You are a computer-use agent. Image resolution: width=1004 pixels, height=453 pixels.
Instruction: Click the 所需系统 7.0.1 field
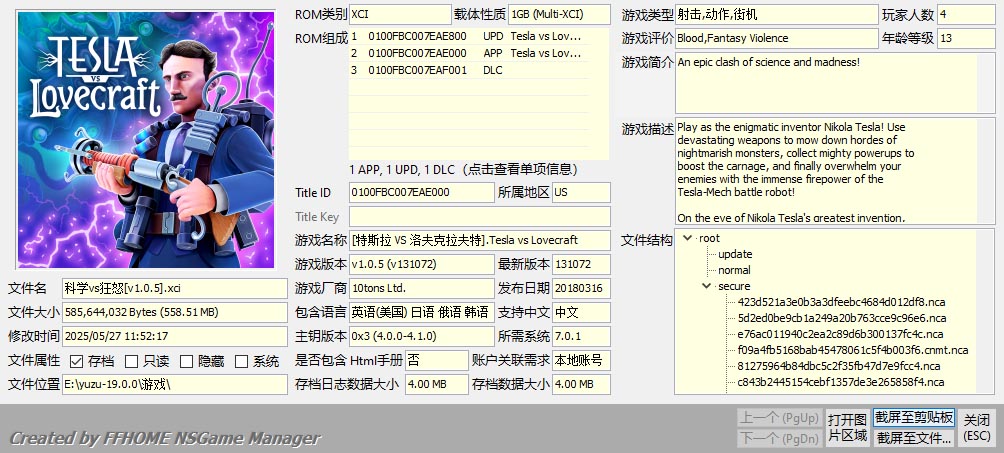(581, 336)
